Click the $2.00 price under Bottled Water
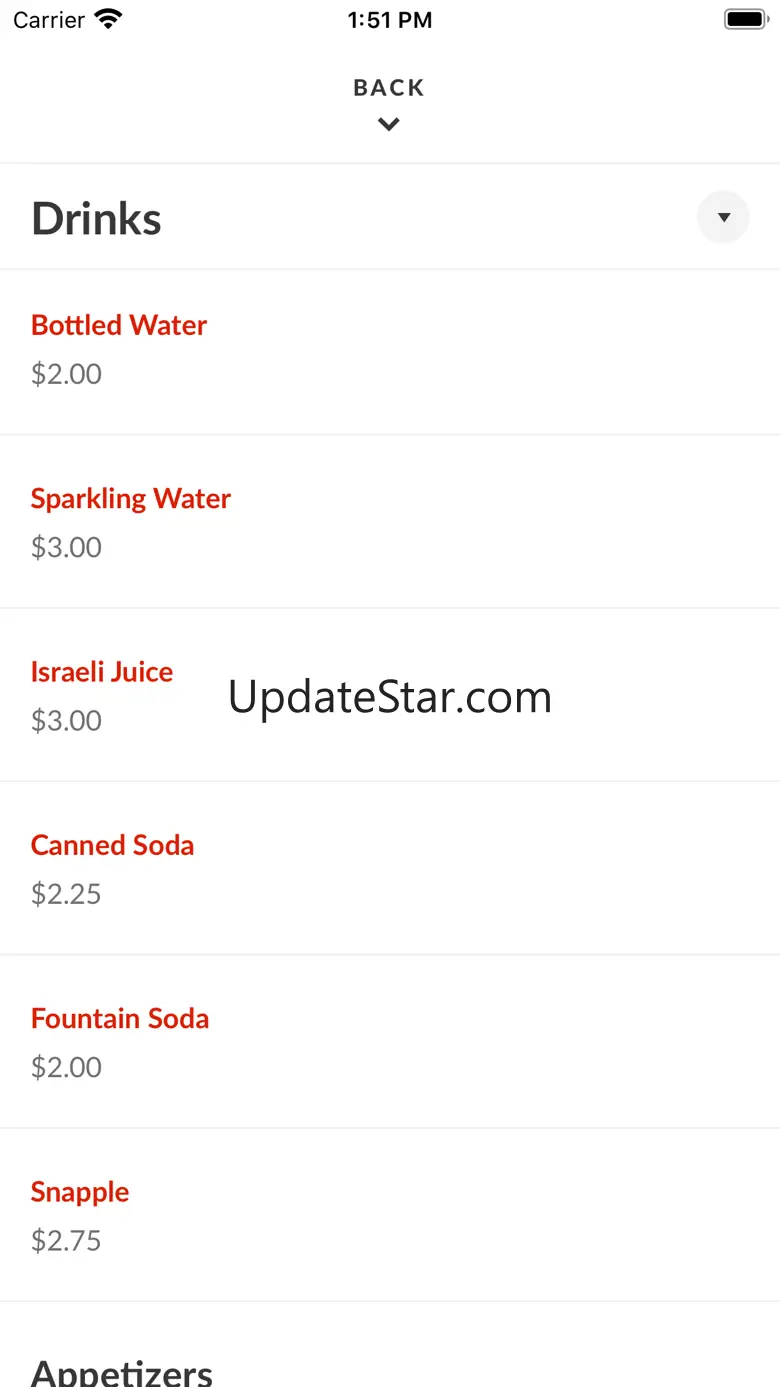780x1387 pixels. (x=66, y=374)
